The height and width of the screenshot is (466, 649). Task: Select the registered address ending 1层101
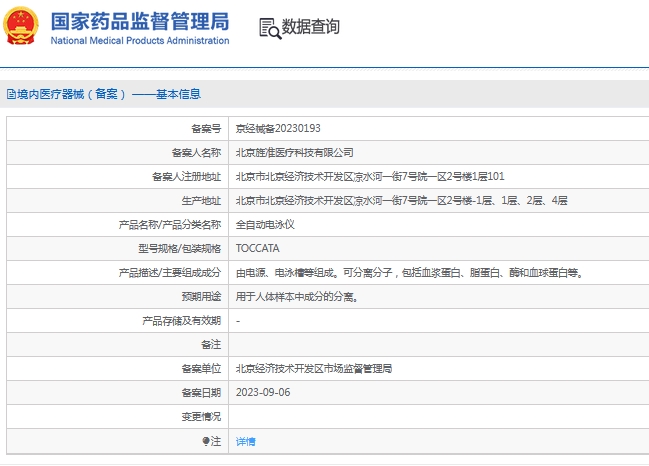tap(370, 177)
